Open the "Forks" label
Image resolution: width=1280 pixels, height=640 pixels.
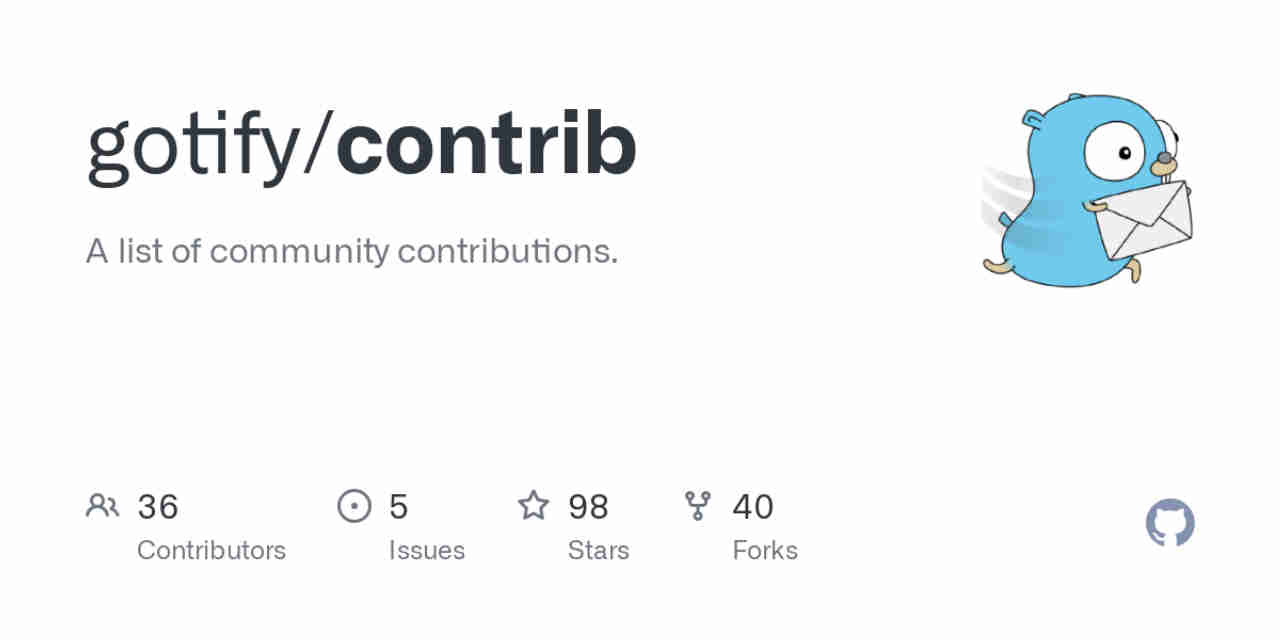[x=765, y=550]
